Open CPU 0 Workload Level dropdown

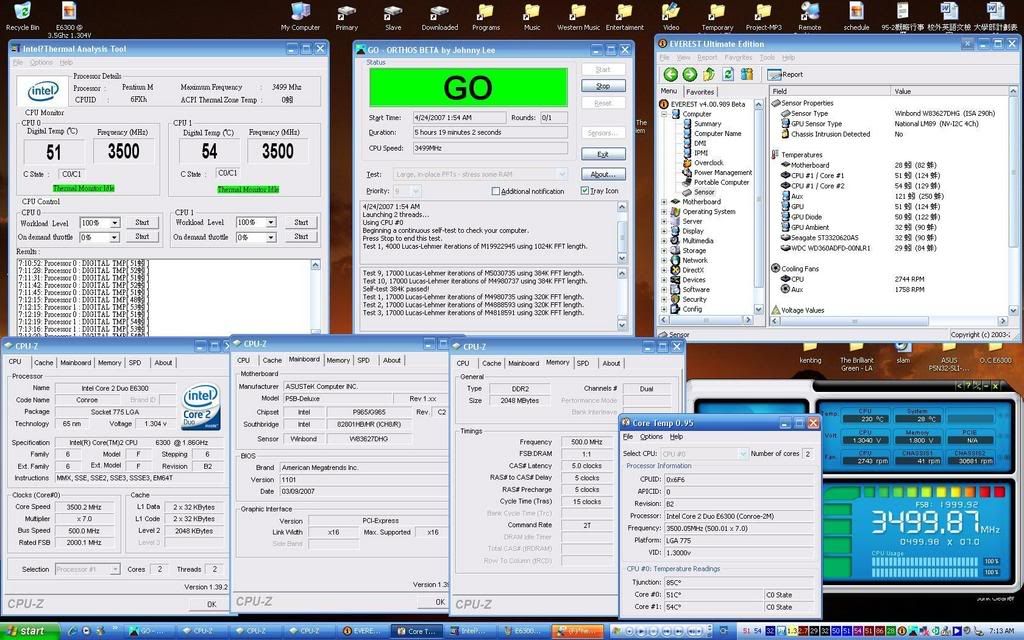click(x=115, y=223)
